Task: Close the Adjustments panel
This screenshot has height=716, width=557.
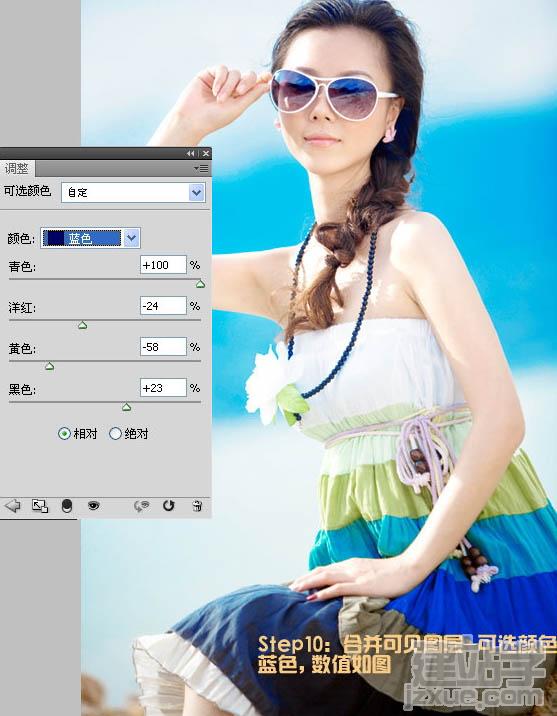Action: click(206, 153)
